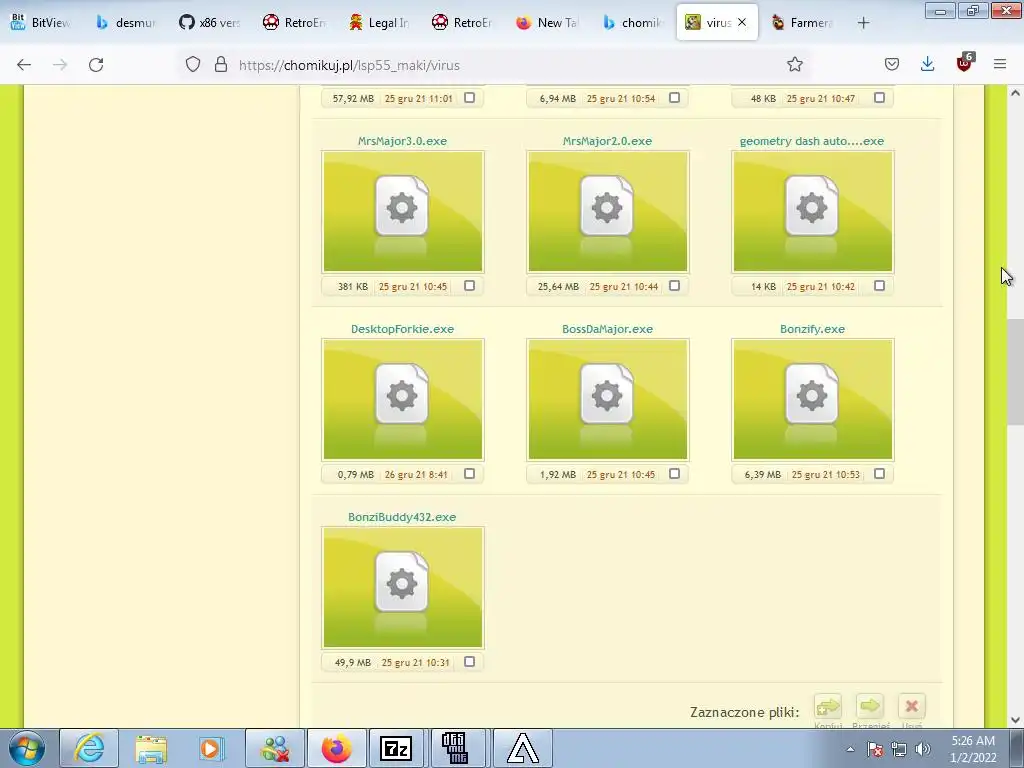Image resolution: width=1024 pixels, height=768 pixels.
Task: Switch to the New Tab tab
Action: pos(547,22)
